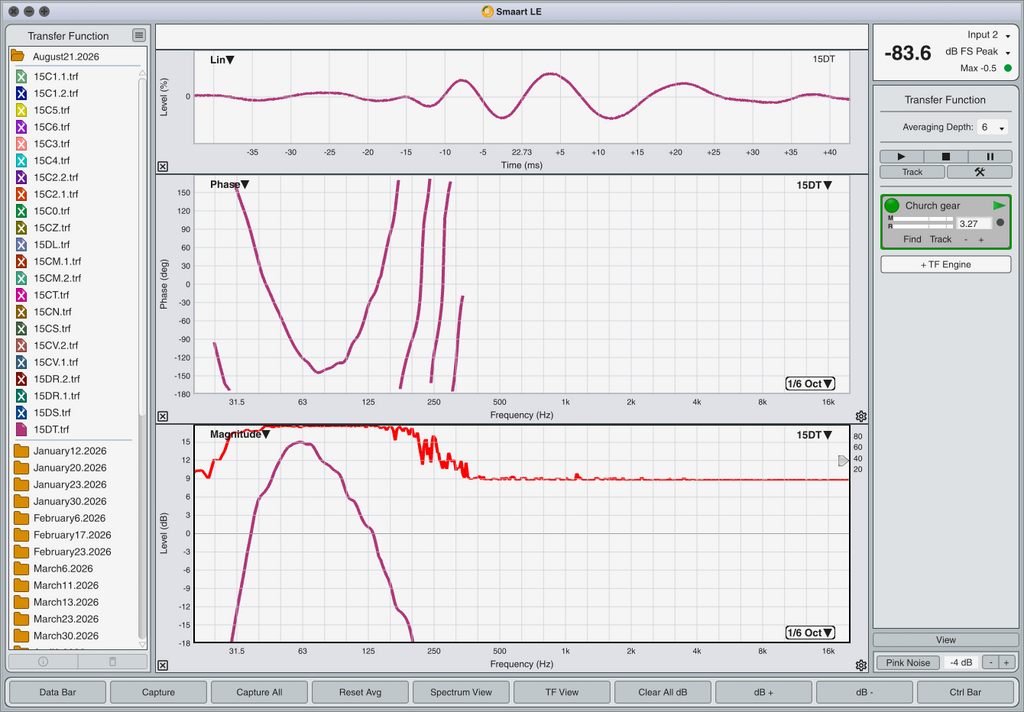Screen dimensions: 1024x712
Task: Decrease pink noise level with minus button
Action: tap(991, 662)
